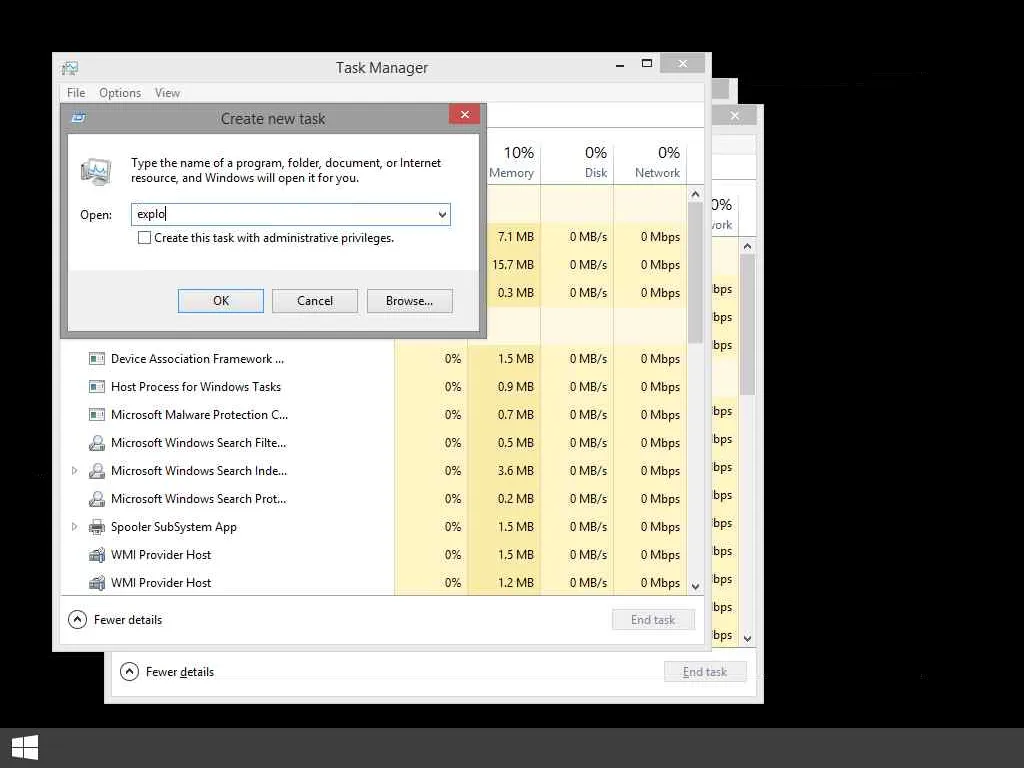This screenshot has width=1024, height=768.
Task: Click the last WMI Provider Host icon
Action: click(x=97, y=583)
